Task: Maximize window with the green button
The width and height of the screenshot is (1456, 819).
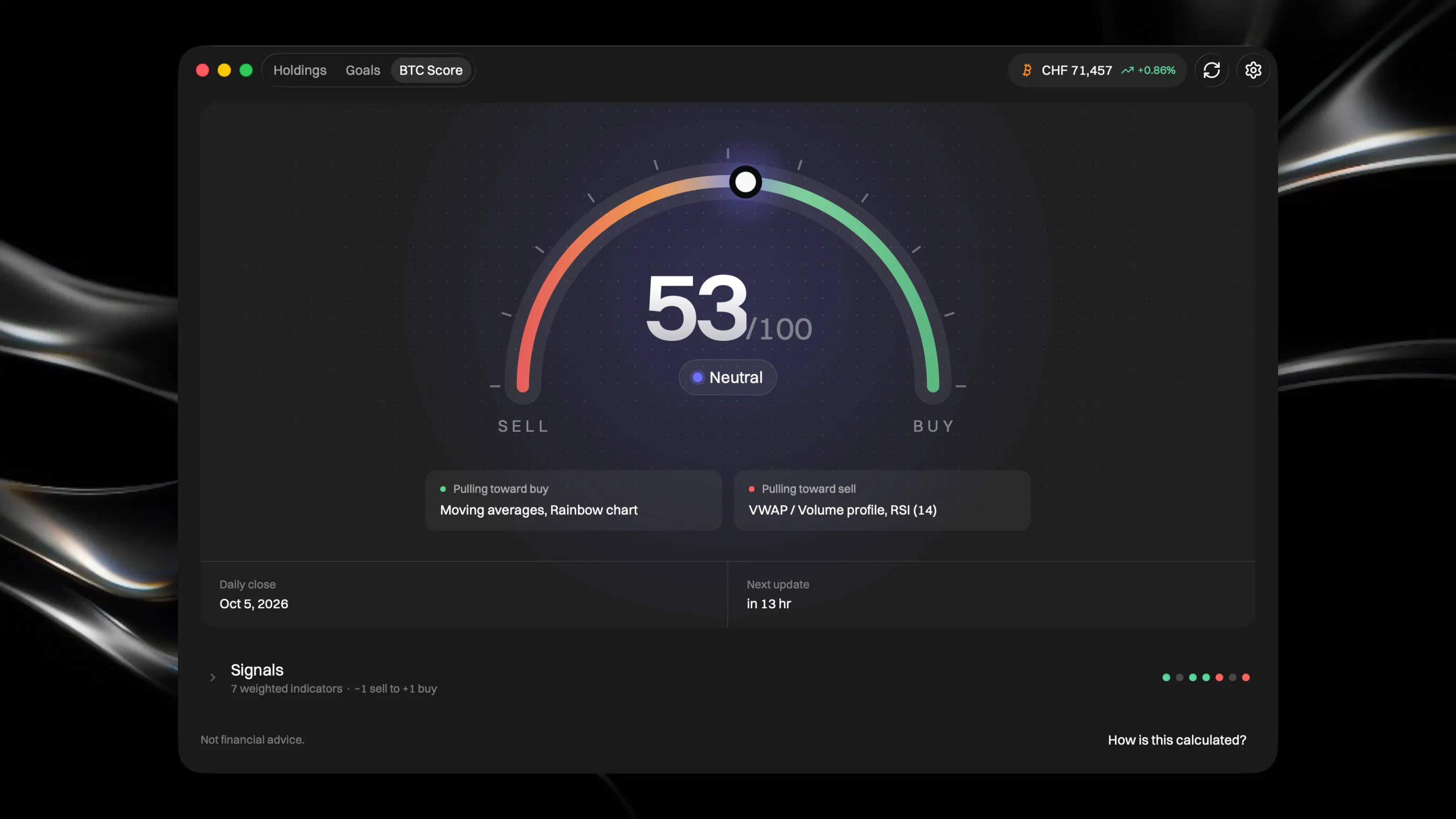Action: pos(246,70)
